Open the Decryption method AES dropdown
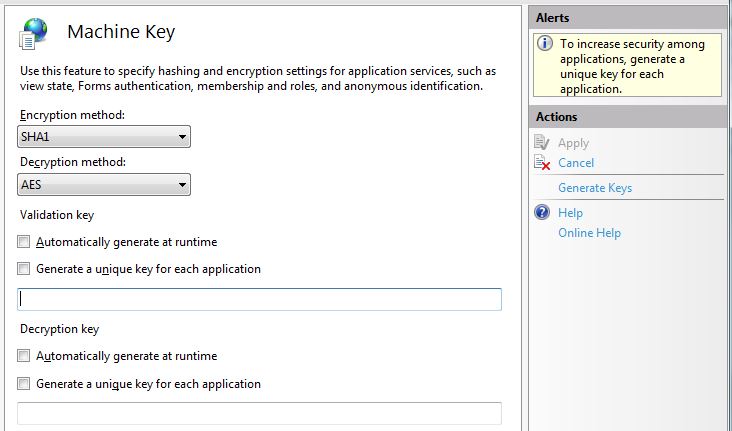Image resolution: width=732 pixels, height=431 pixels. click(104, 185)
